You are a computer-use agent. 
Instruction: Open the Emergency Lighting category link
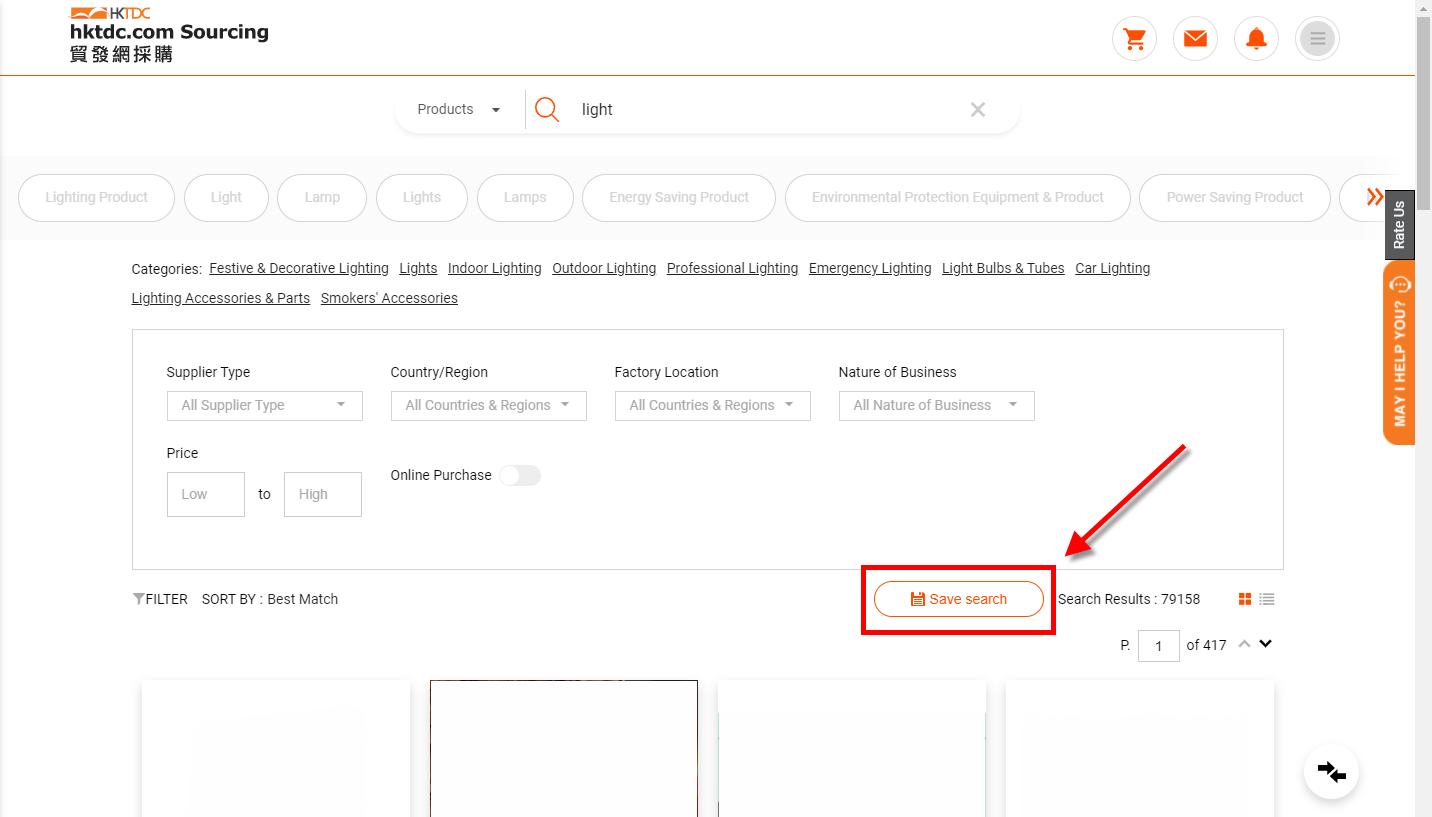coord(870,268)
